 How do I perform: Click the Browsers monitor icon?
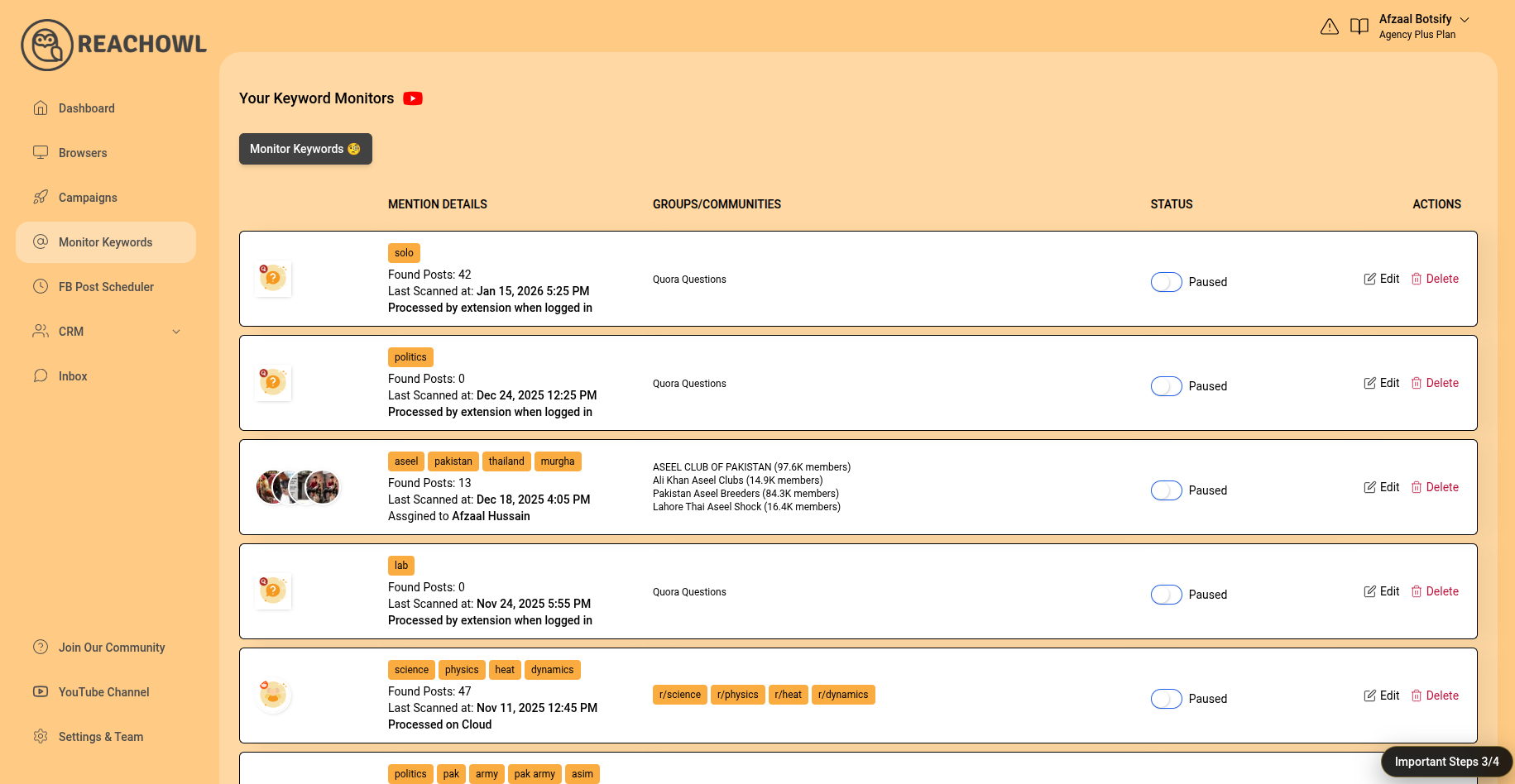click(x=41, y=152)
